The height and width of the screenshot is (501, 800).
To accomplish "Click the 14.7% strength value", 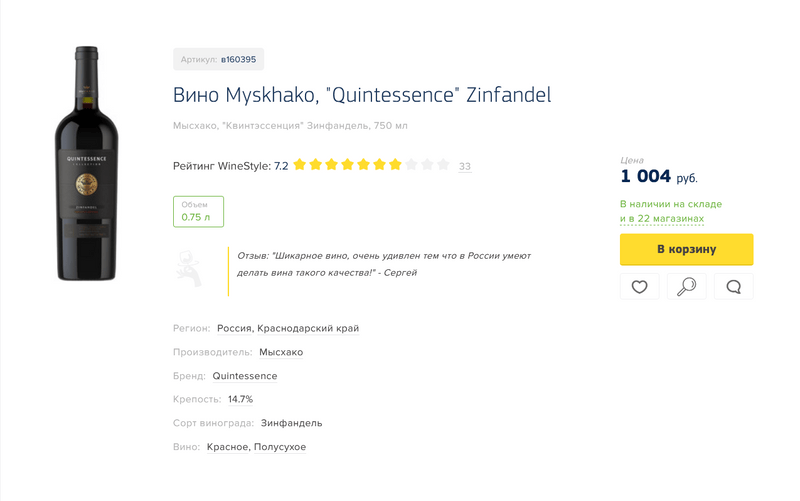I will point(240,399).
